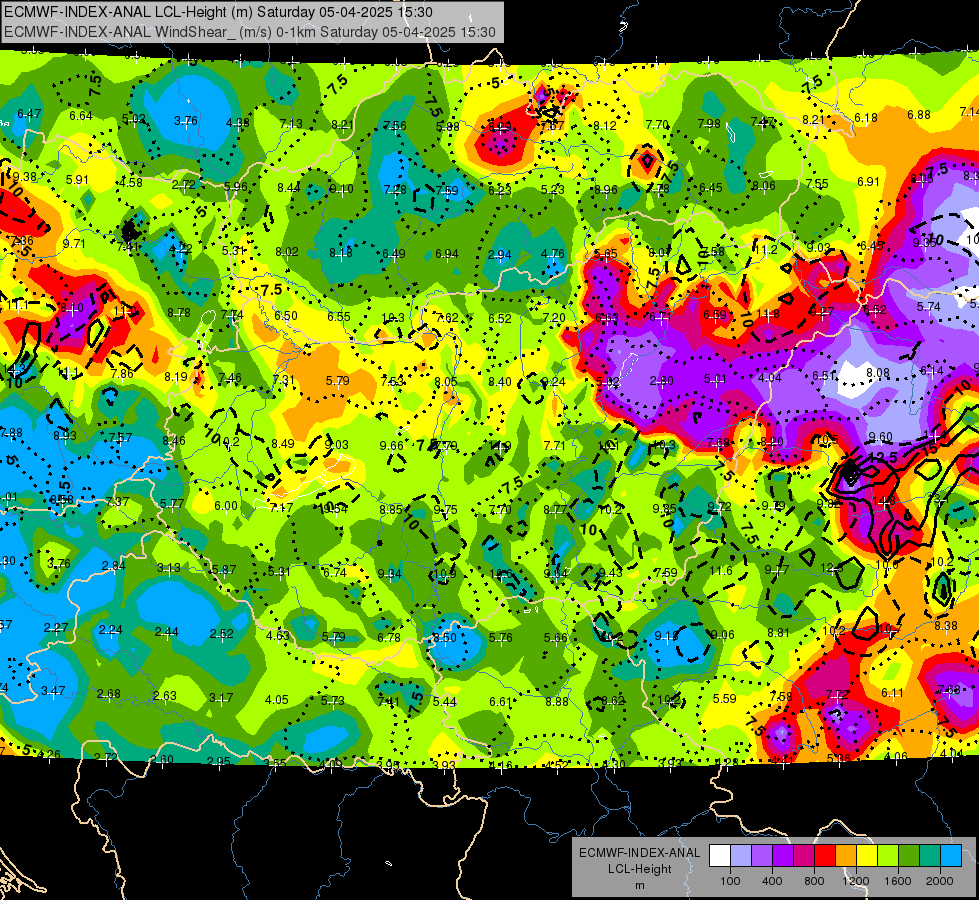
Task: Click the legend label 'LCL-Height'
Action: click(639, 869)
